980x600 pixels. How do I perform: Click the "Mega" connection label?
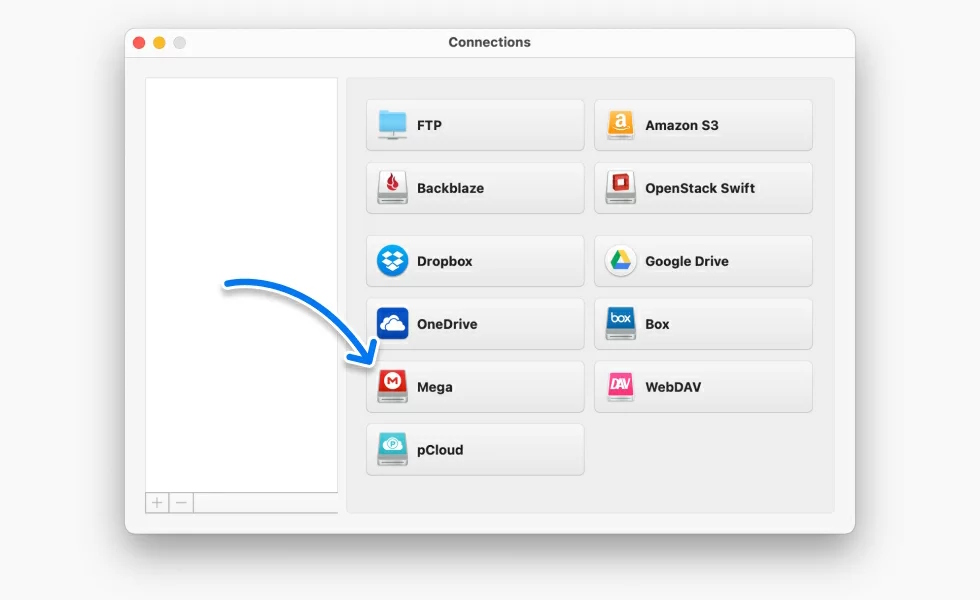coord(435,387)
